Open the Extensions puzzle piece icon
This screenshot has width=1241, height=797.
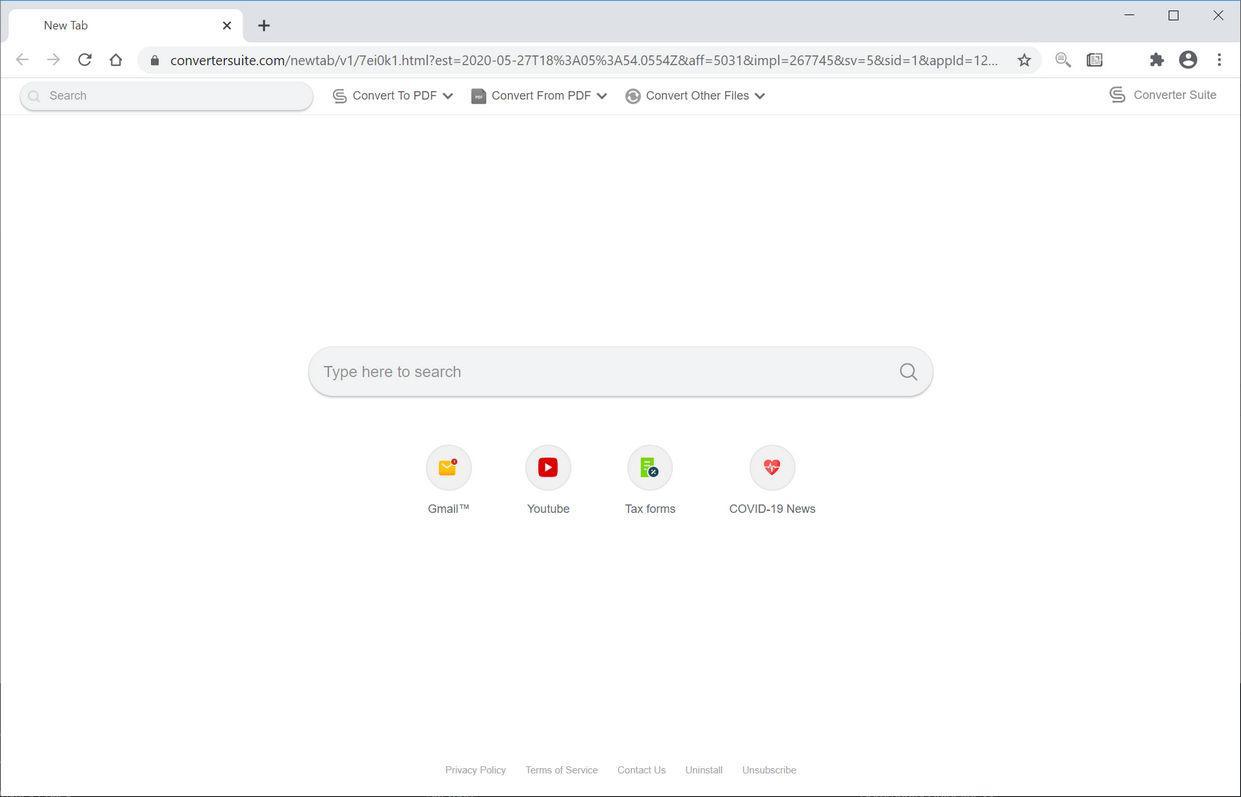pyautogui.click(x=1157, y=60)
